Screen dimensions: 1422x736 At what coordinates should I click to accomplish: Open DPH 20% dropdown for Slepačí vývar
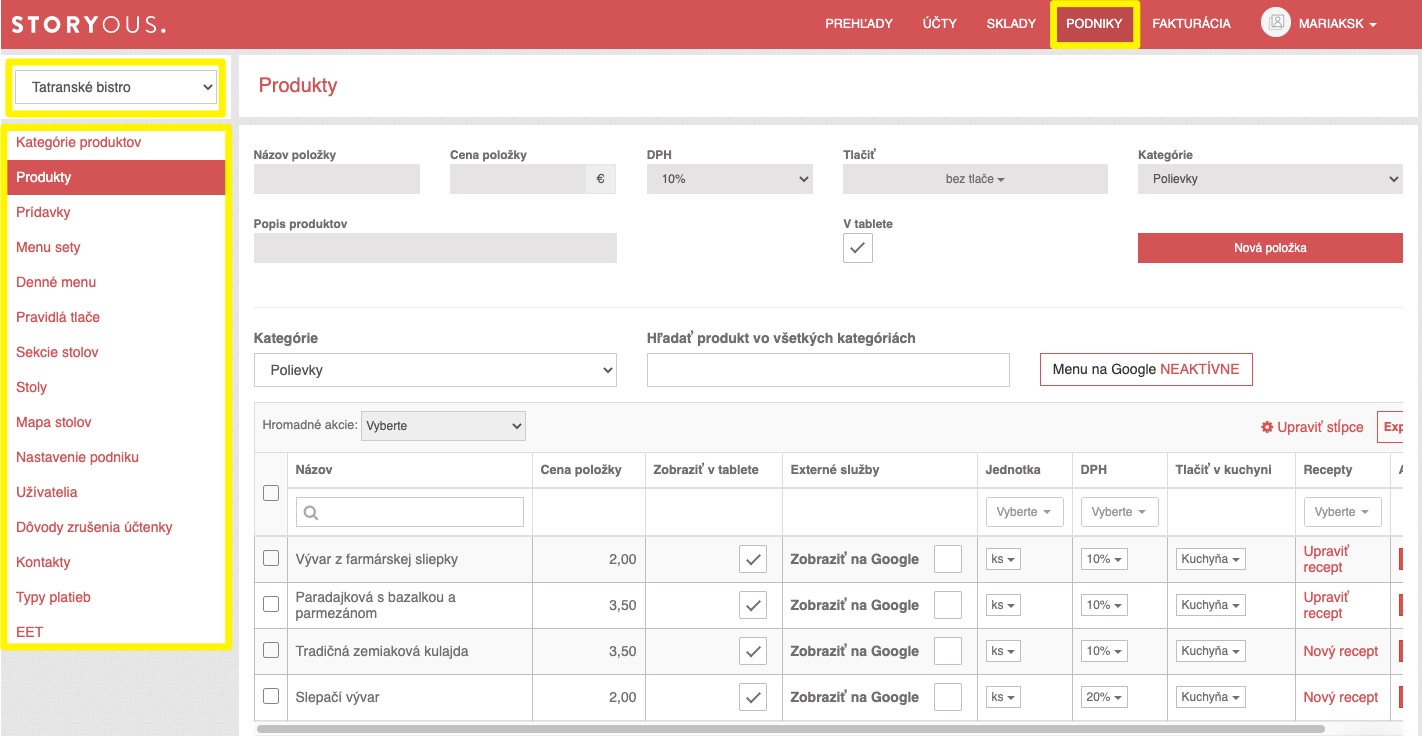pyautogui.click(x=1104, y=697)
